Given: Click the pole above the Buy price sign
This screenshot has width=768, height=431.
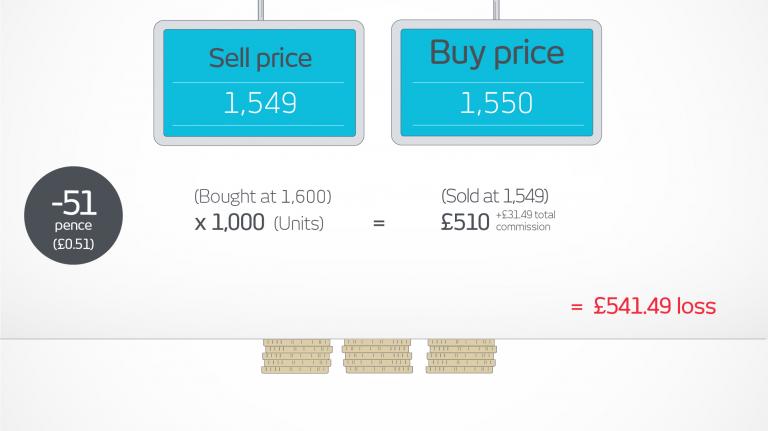Looking at the screenshot, I should (495, 9).
